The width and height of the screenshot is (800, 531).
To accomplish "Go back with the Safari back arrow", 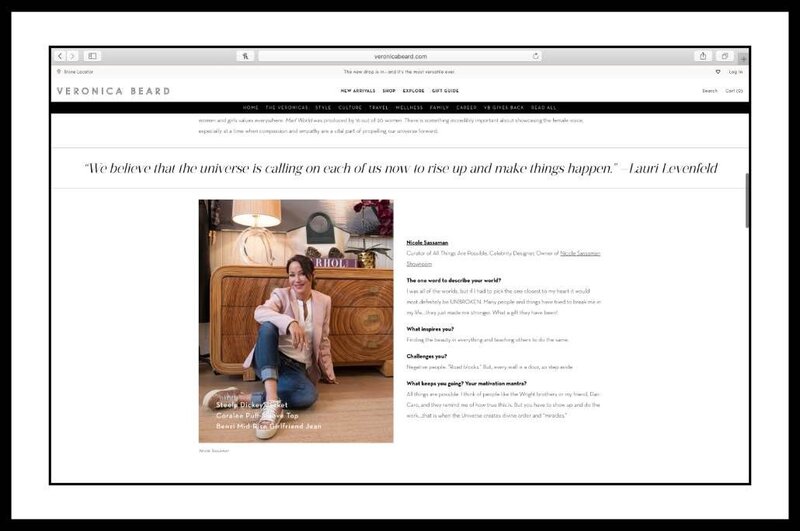I will click(60, 56).
